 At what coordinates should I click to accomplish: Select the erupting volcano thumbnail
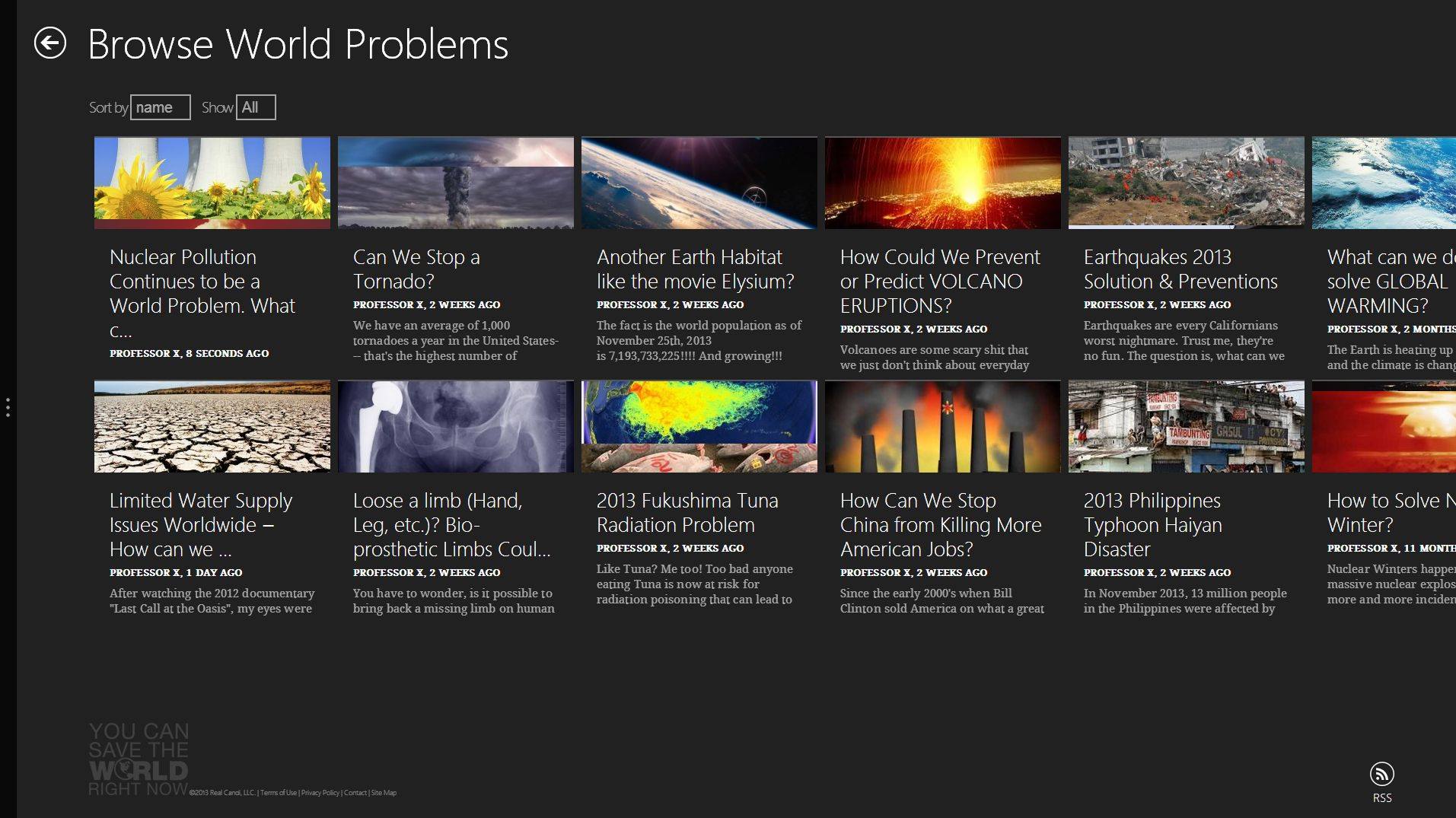943,183
